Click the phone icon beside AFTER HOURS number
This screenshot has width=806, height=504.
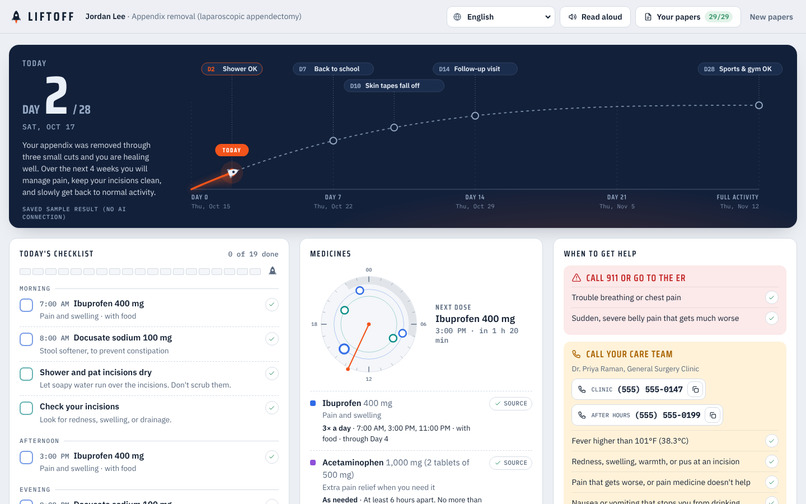tap(582, 415)
